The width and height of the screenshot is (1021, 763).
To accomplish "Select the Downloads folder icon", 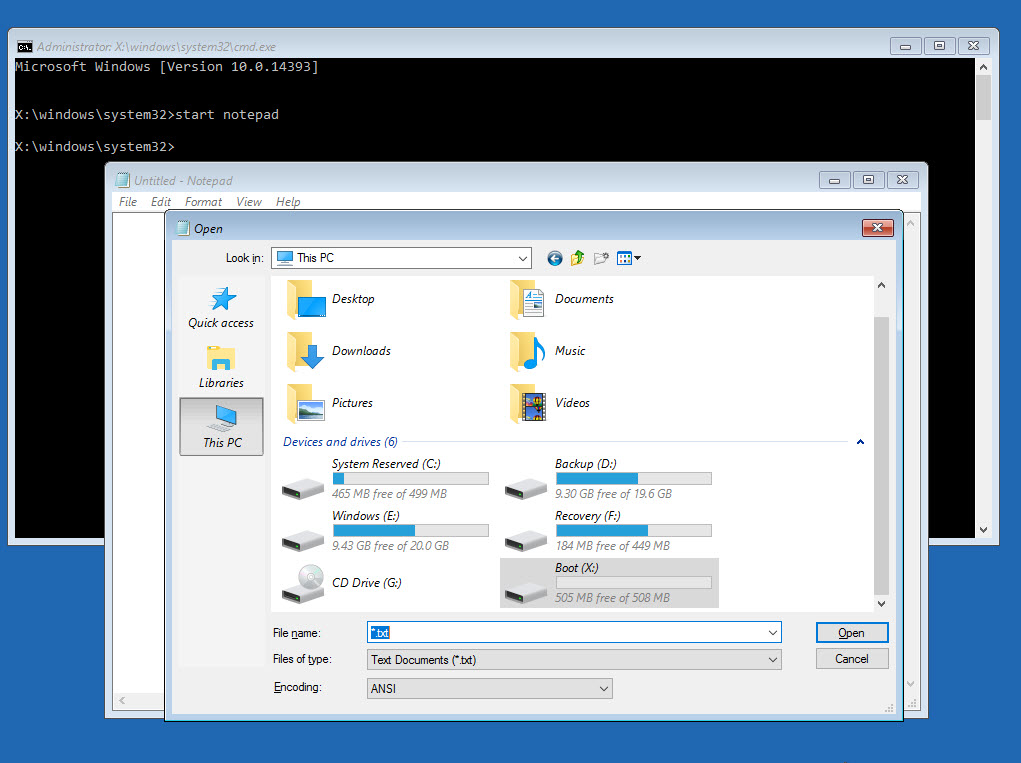I will [306, 352].
